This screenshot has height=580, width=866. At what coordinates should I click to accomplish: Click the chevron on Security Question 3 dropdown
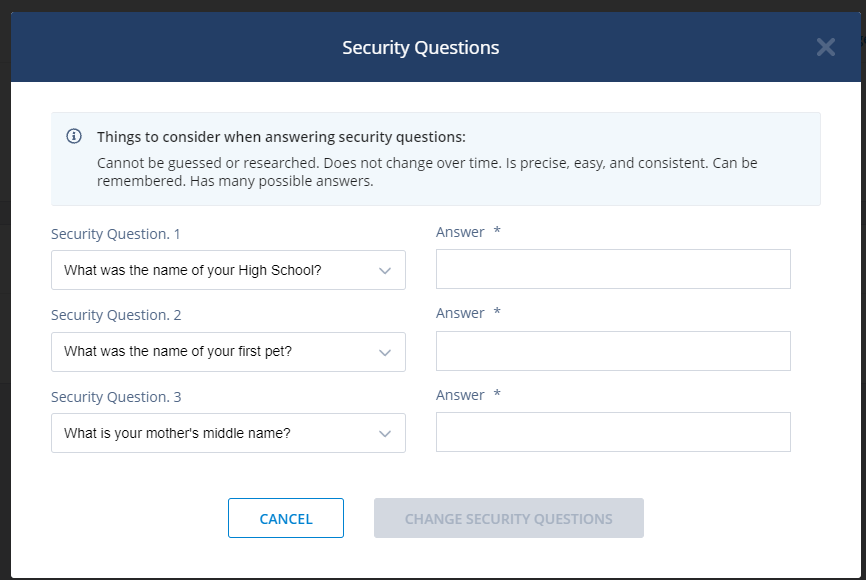click(385, 433)
